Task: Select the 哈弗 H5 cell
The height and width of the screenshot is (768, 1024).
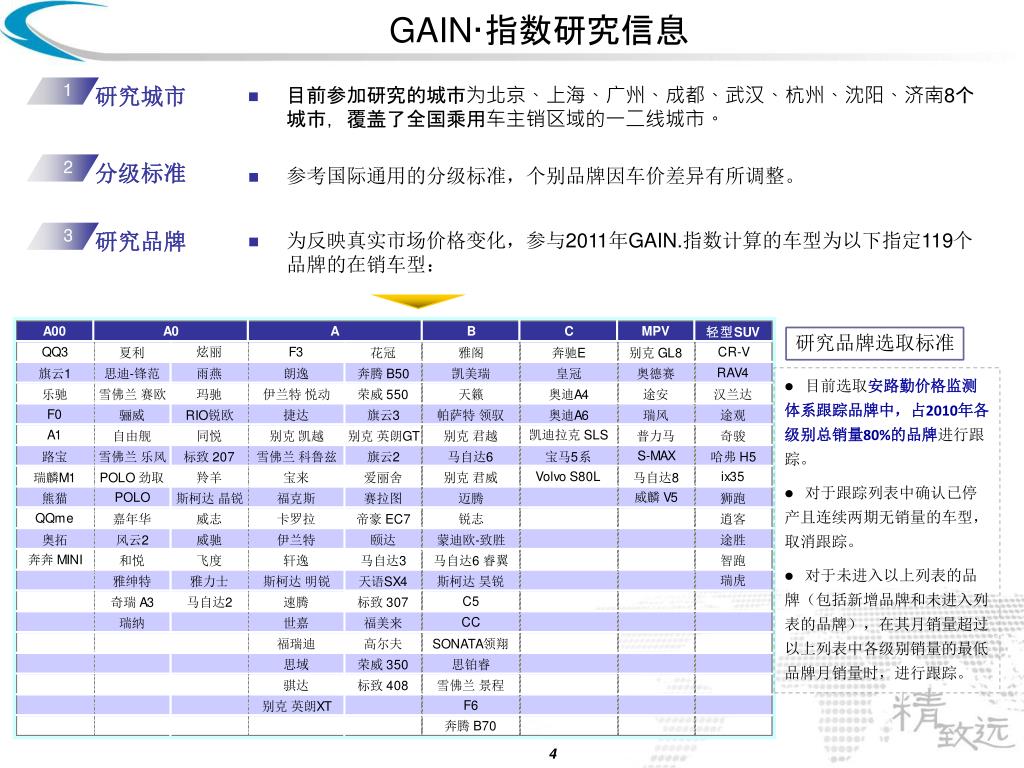Action: click(x=733, y=456)
